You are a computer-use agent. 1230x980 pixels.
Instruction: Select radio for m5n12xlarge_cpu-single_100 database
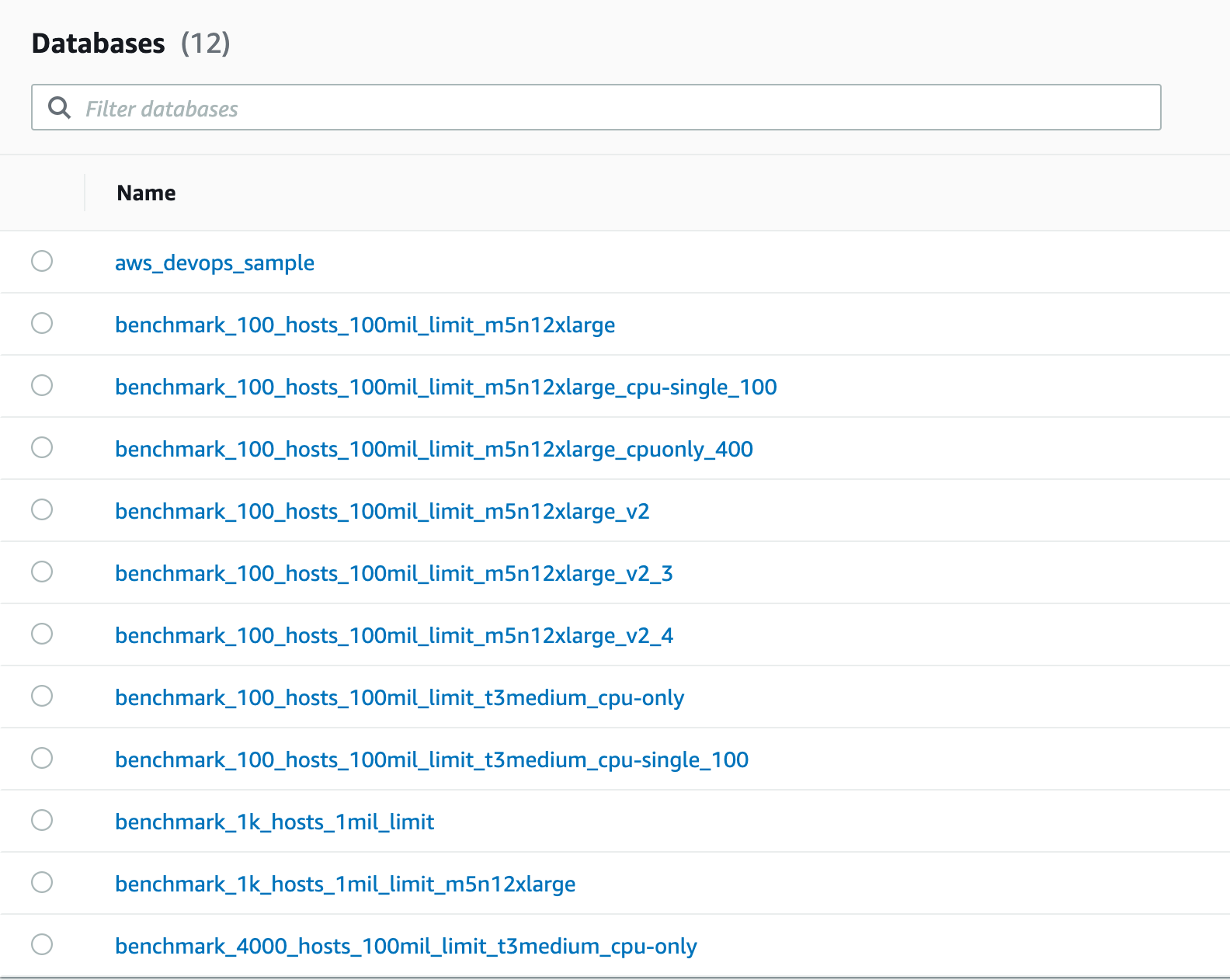(42, 385)
